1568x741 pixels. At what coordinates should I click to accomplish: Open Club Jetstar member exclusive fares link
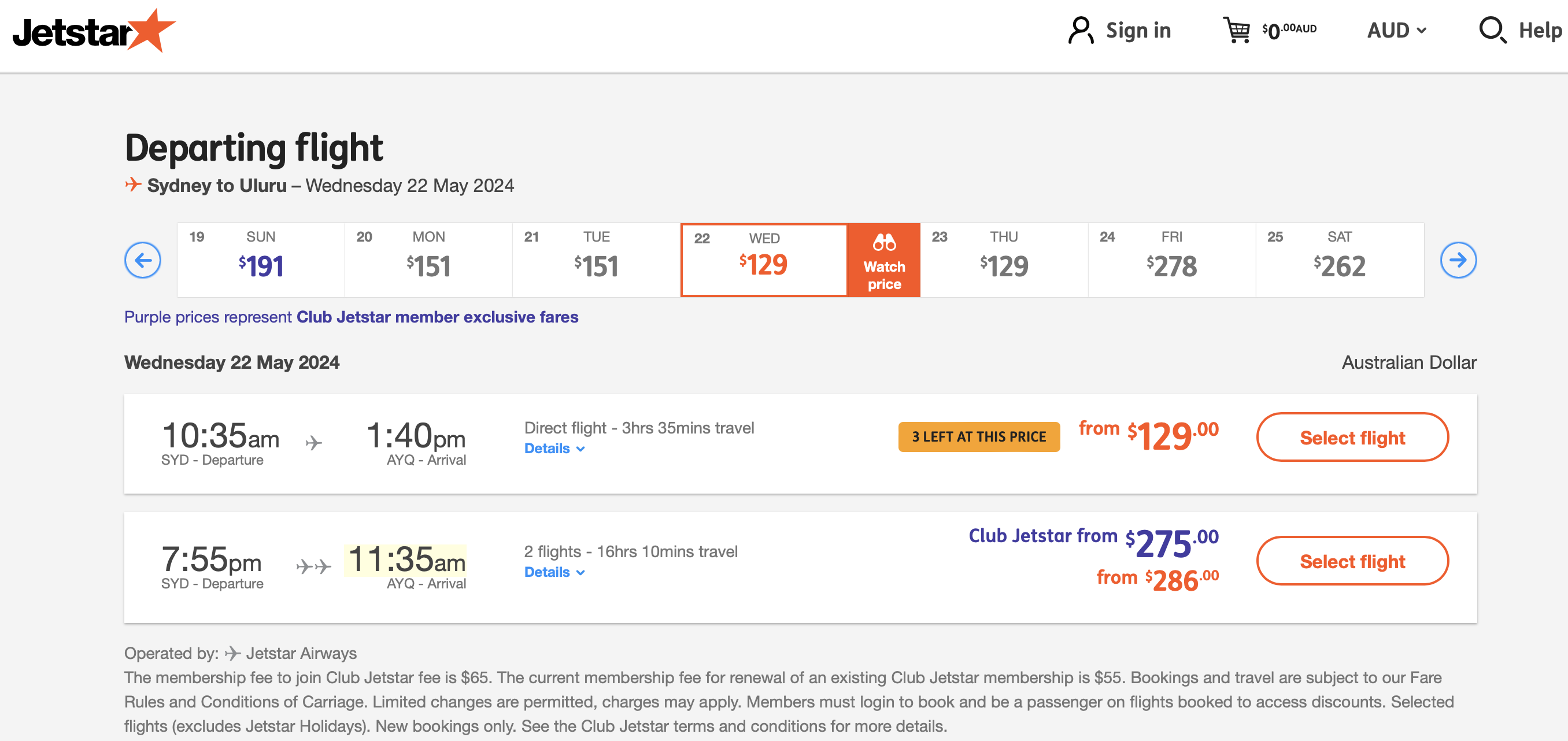pos(437,317)
